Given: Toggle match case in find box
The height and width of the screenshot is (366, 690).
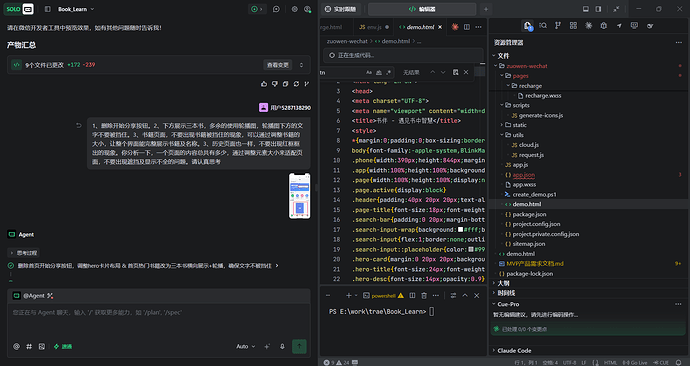Looking at the screenshot, I should coord(369,72).
